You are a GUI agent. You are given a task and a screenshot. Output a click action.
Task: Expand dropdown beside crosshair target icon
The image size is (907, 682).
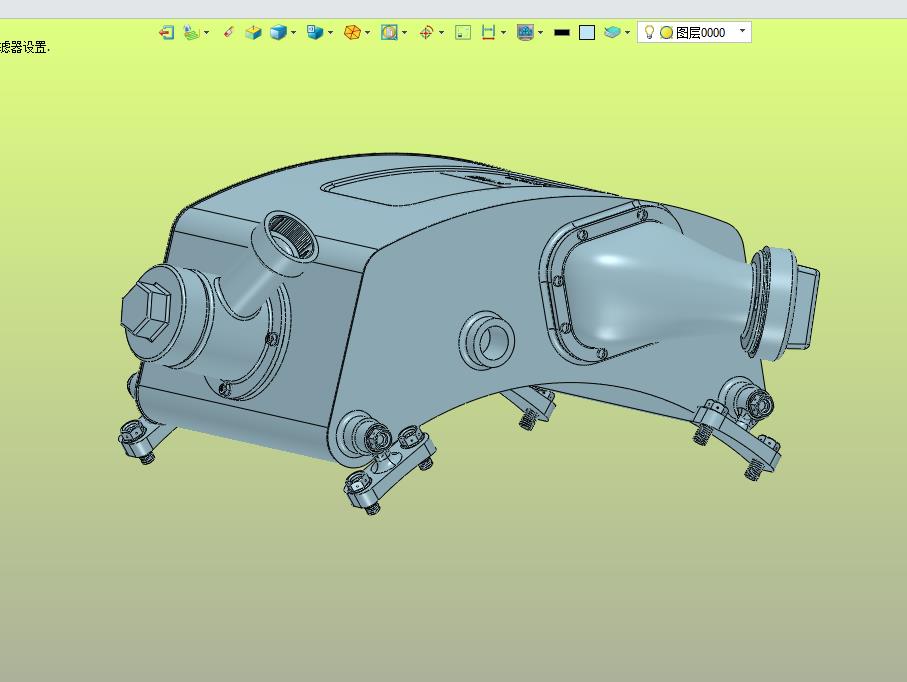pyautogui.click(x=441, y=32)
